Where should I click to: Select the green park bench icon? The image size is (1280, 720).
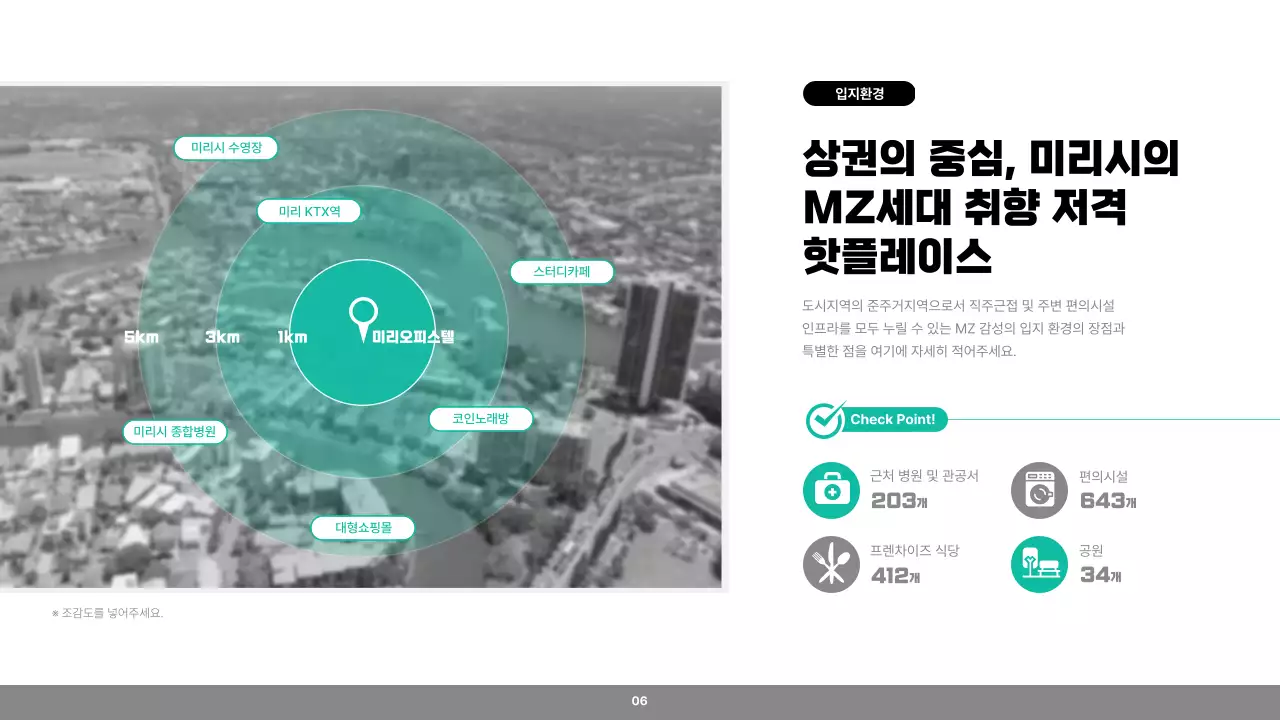1039,564
